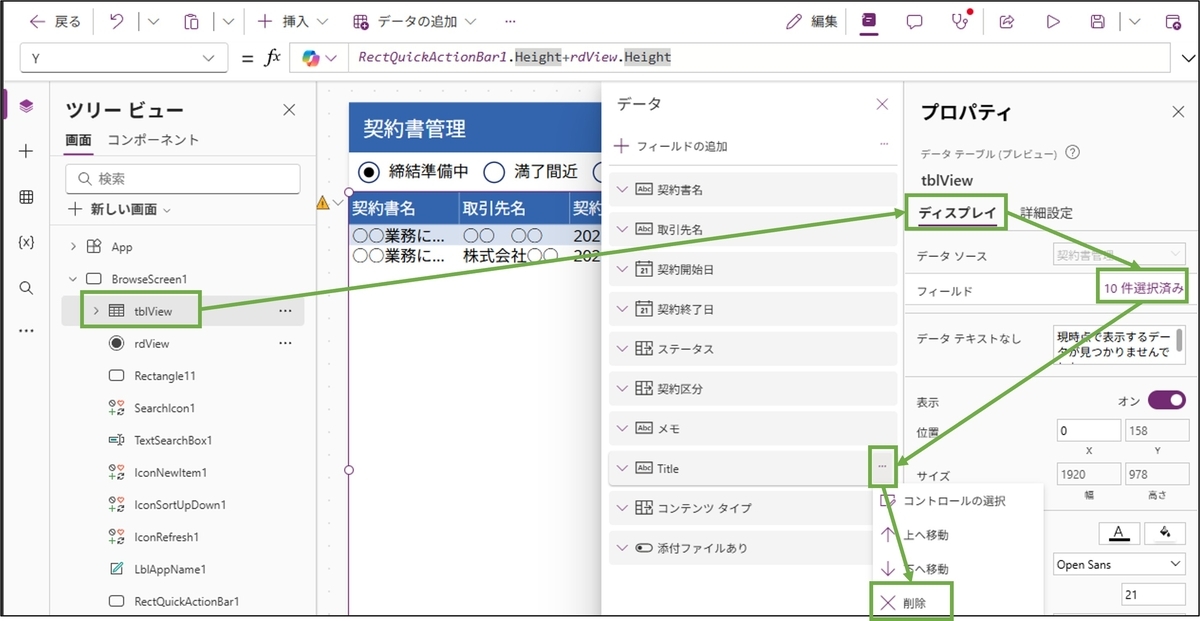Switch to the 詳細設定 tab
Screen dimensions: 1200x621
coord(1046,213)
